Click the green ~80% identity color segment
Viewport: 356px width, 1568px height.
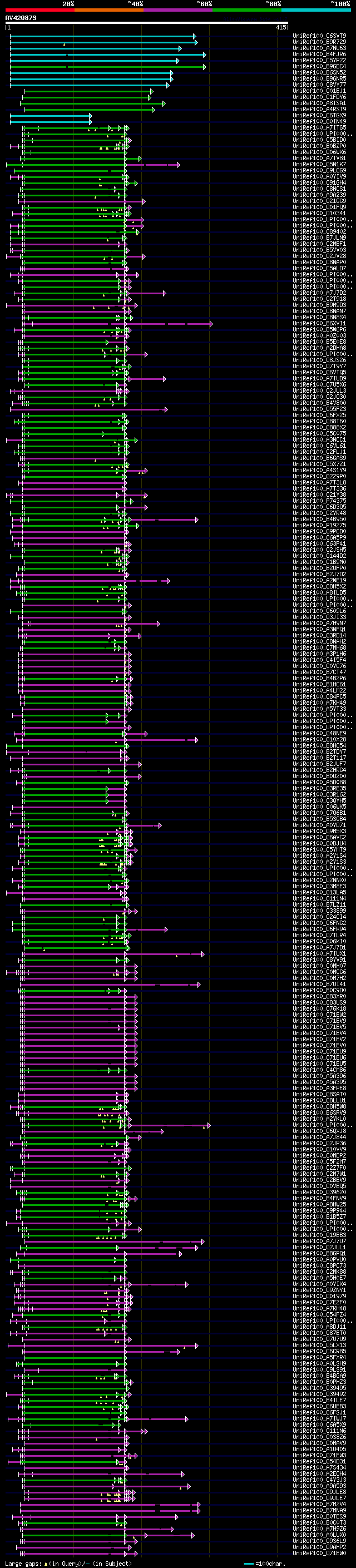(x=247, y=10)
